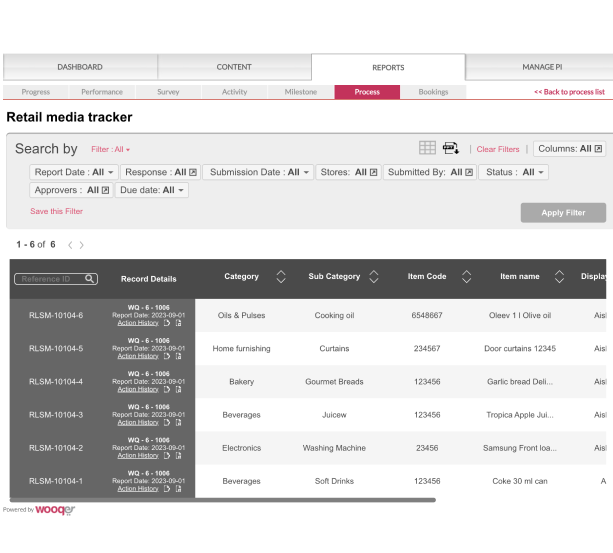Switch to the table grid view icon
This screenshot has width=613, height=553.
427,148
